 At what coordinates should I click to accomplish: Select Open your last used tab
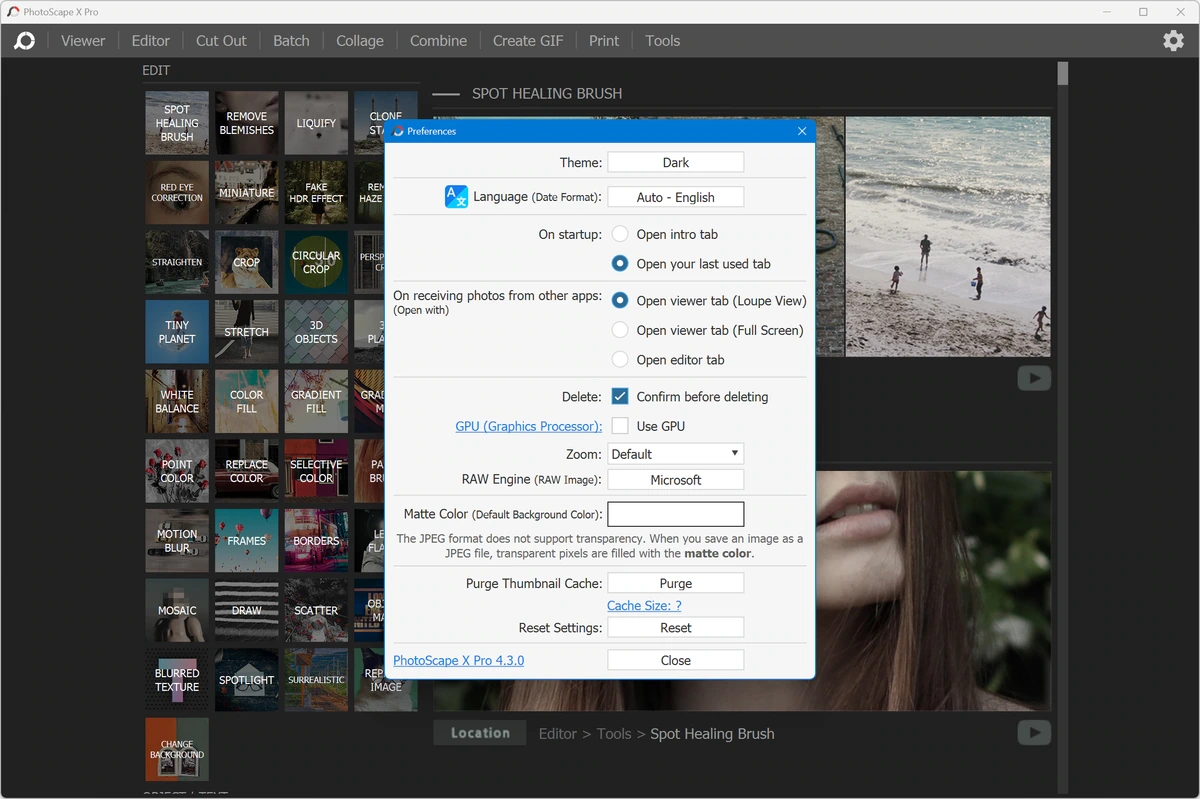coord(620,264)
